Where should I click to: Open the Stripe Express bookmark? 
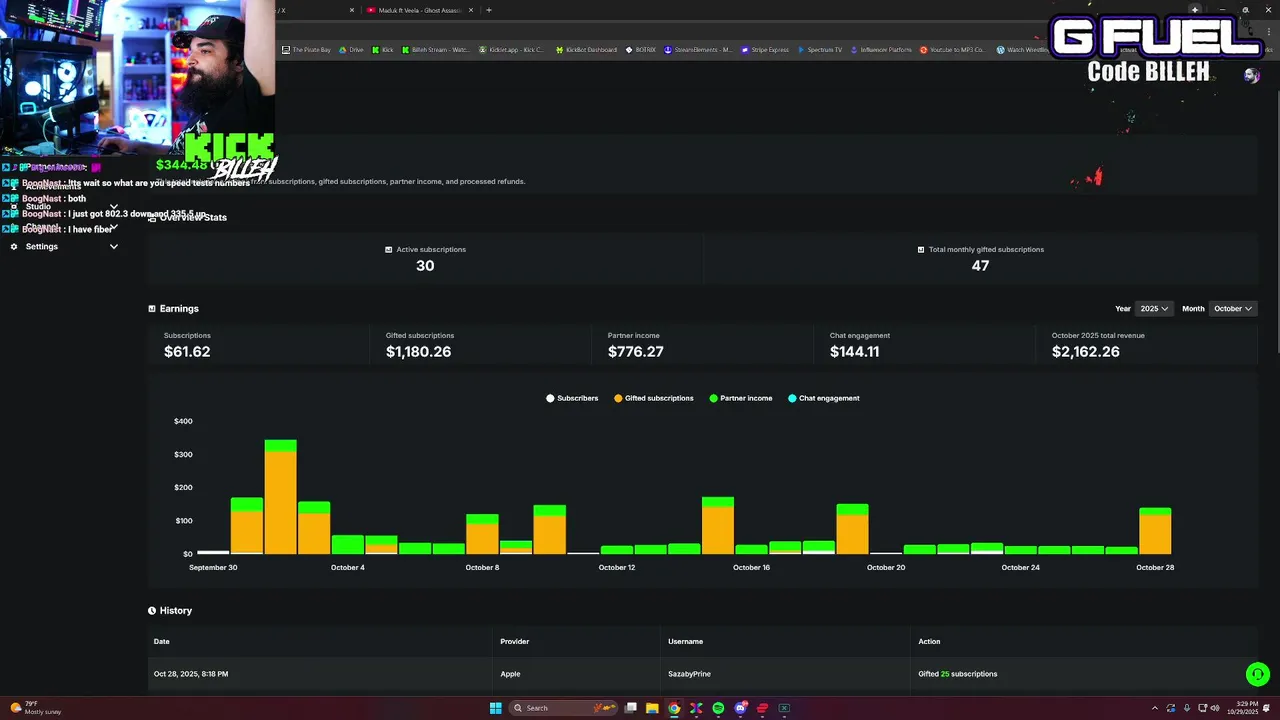click(x=765, y=50)
